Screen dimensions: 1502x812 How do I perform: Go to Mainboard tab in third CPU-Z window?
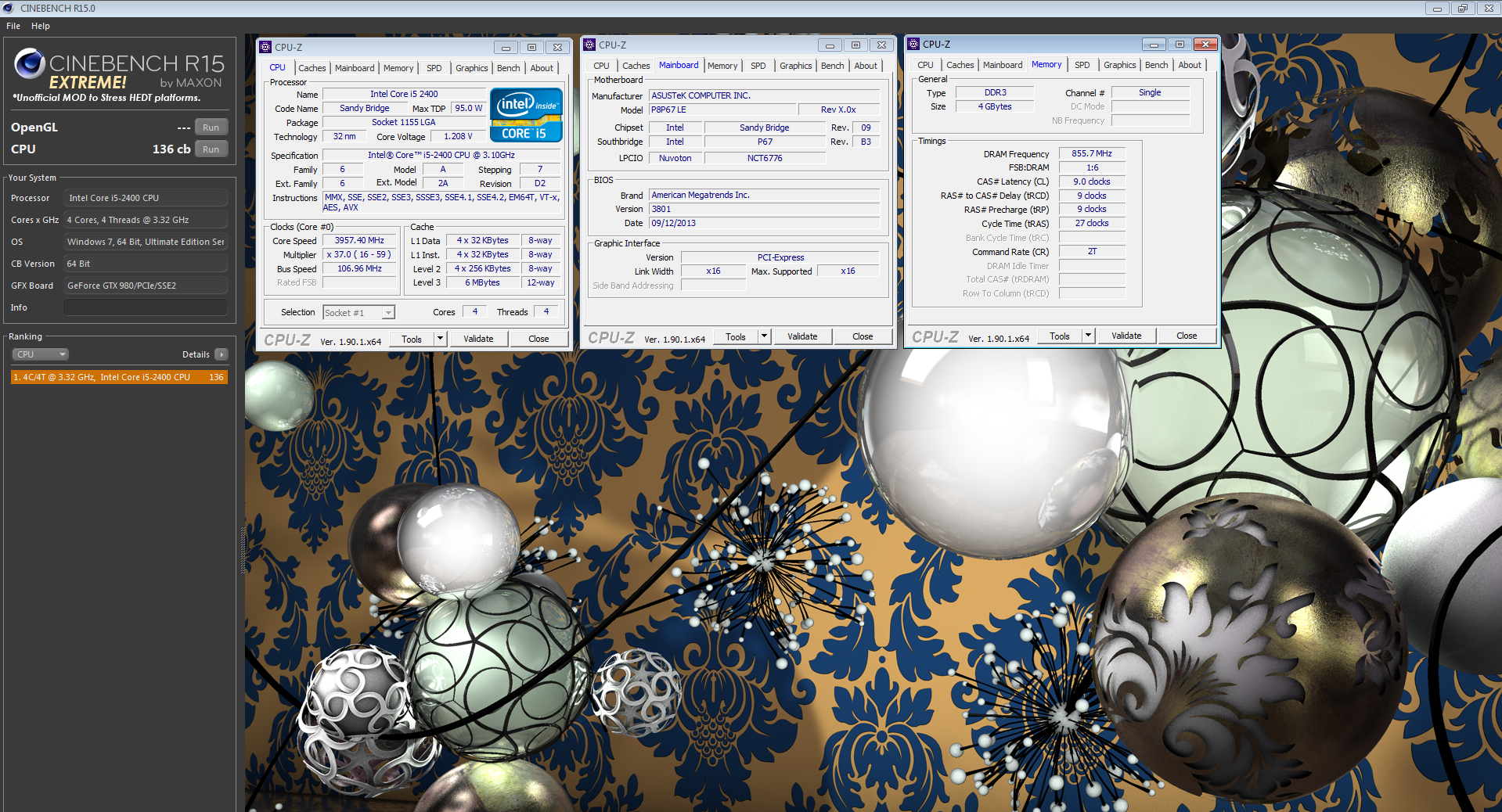pyautogui.click(x=1003, y=65)
